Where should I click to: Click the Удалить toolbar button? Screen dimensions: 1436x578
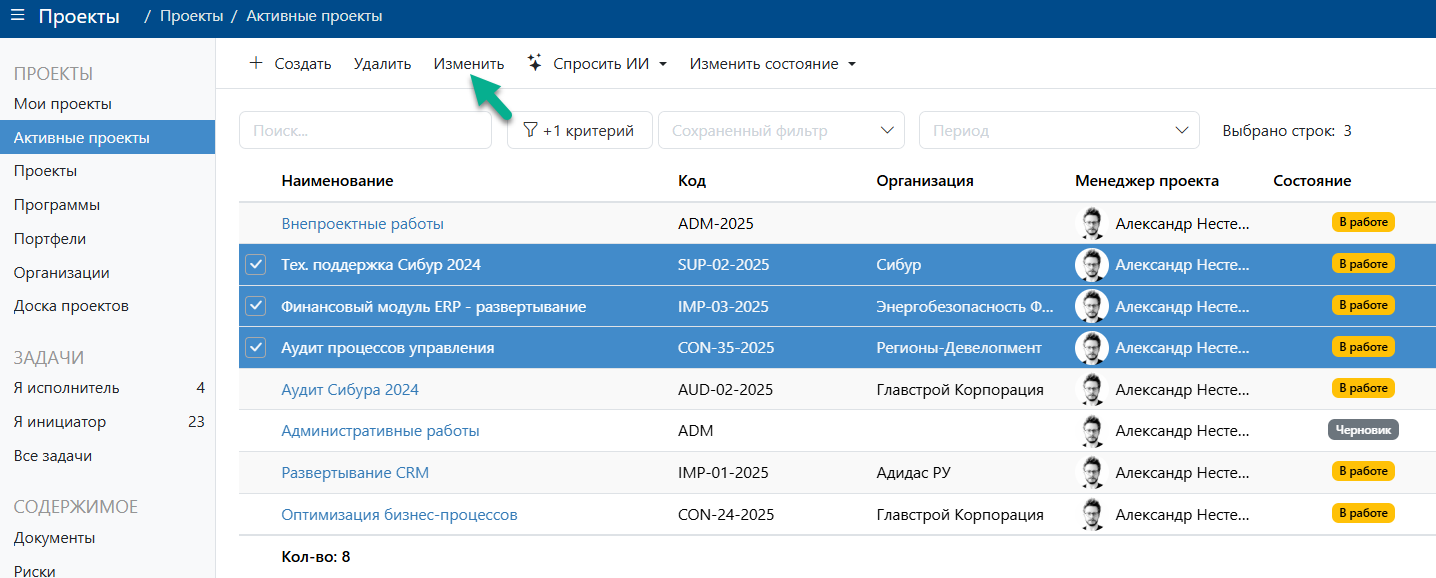381,62
